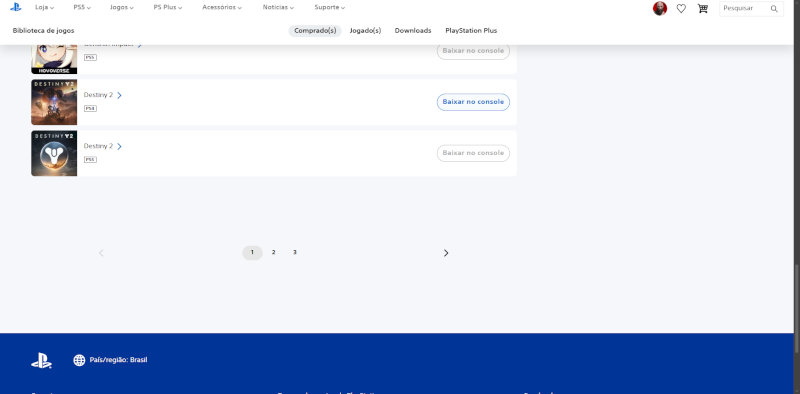Go to page 3 in pagination

pos(294,253)
